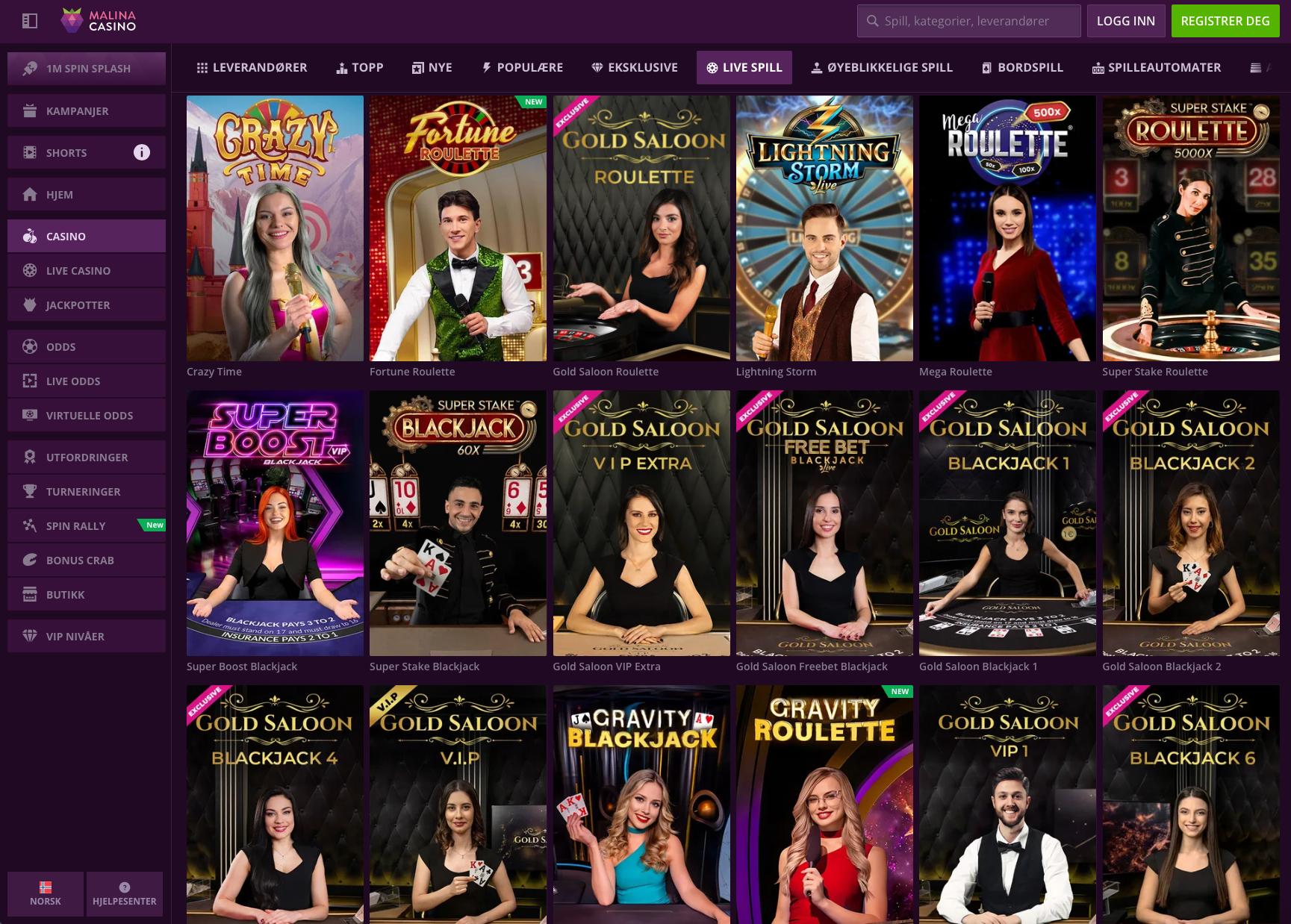Expand more categories with the menu icon
The image size is (1291, 924).
pos(1256,68)
